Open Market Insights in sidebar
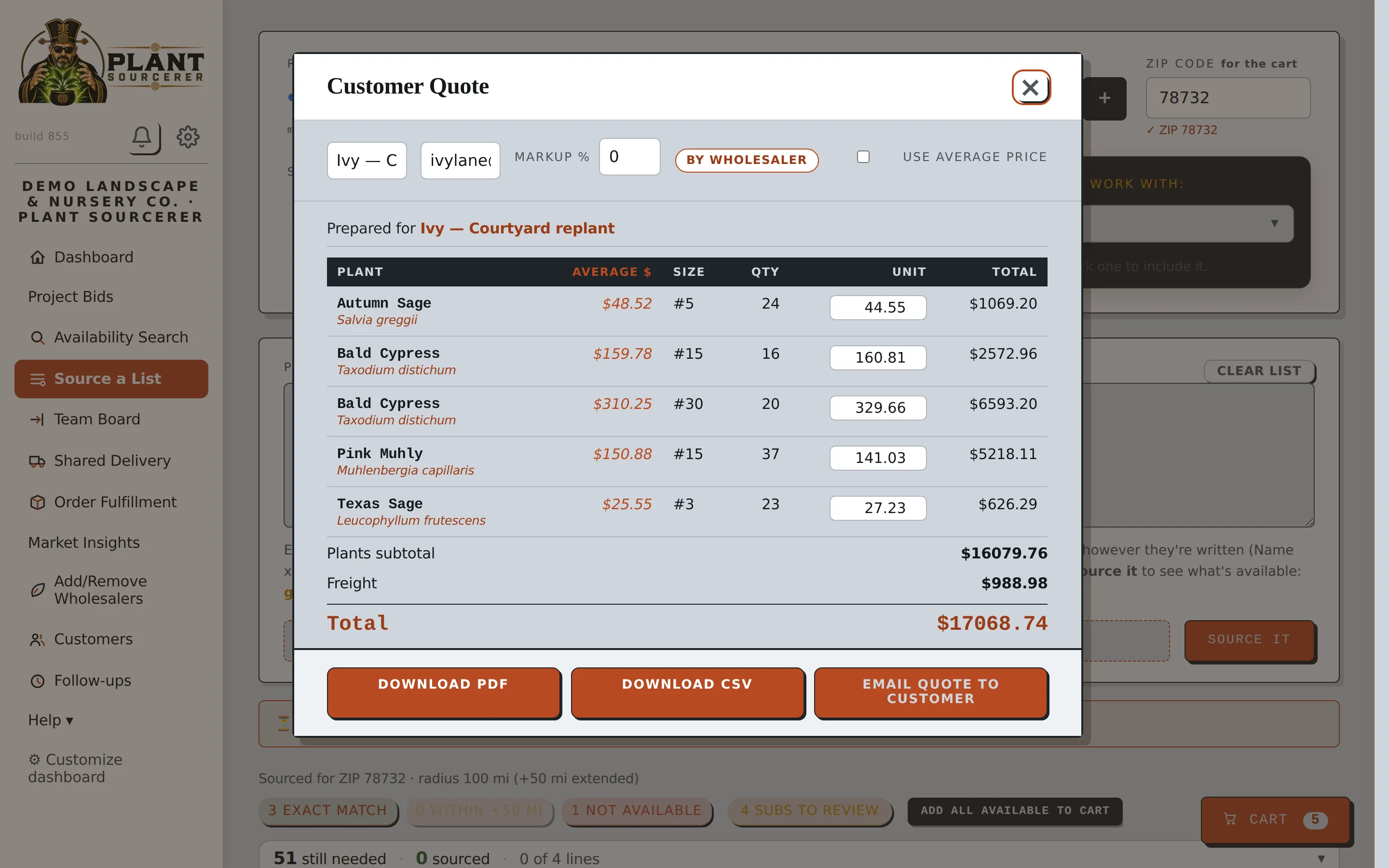The width and height of the screenshot is (1389, 868). pyautogui.click(x=84, y=542)
